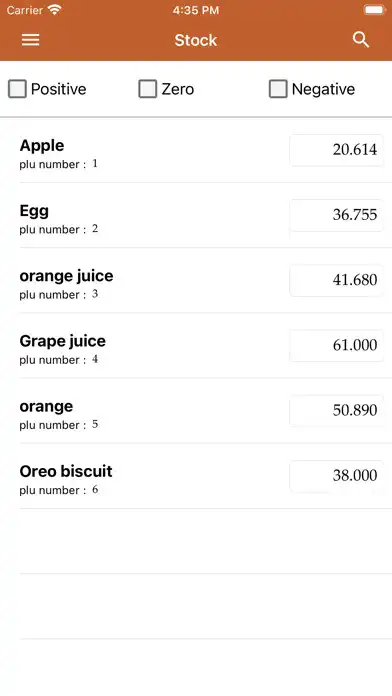
Task: Enable the Zero stock filter
Action: (x=148, y=89)
